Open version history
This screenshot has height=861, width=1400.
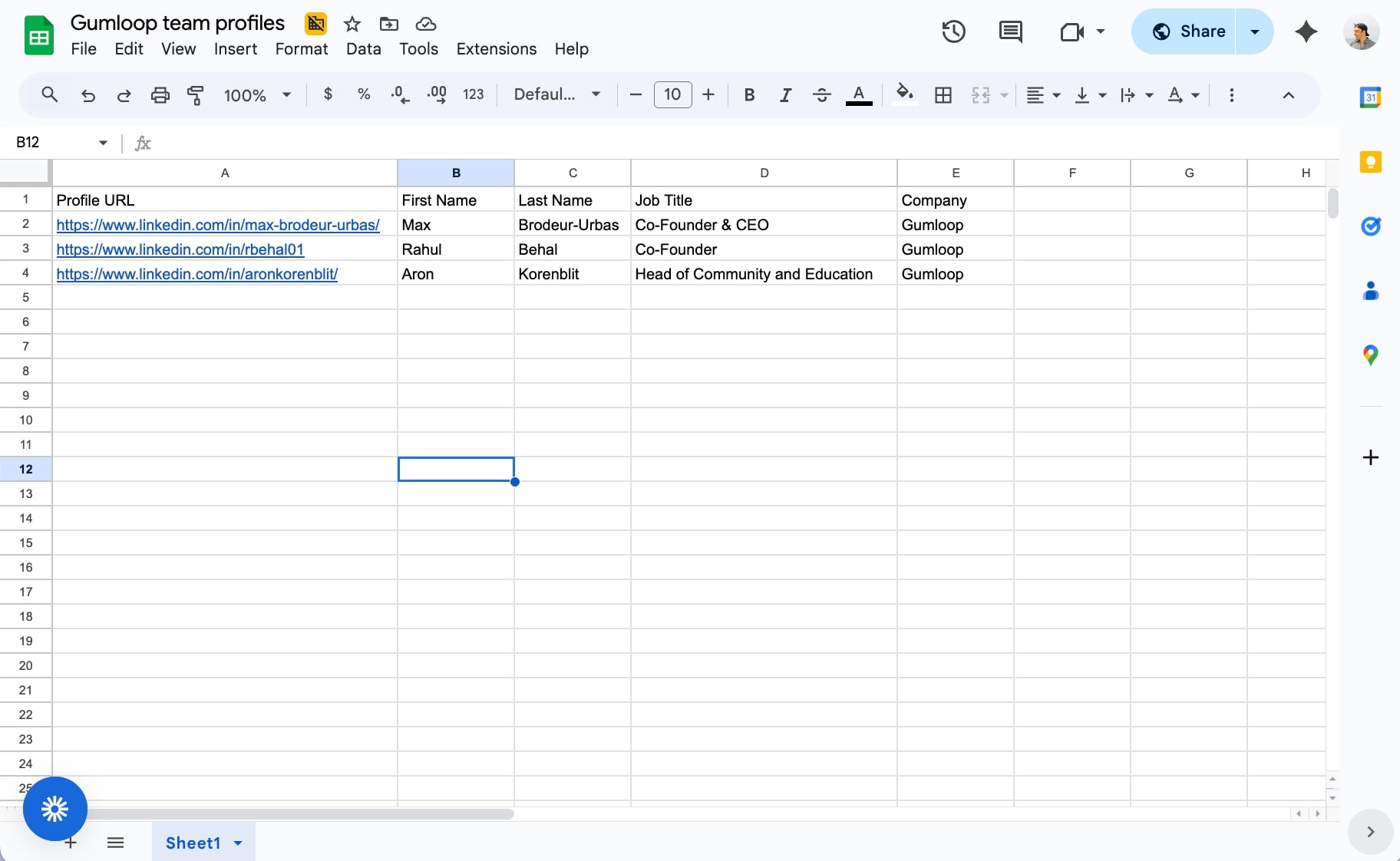pyautogui.click(x=953, y=31)
